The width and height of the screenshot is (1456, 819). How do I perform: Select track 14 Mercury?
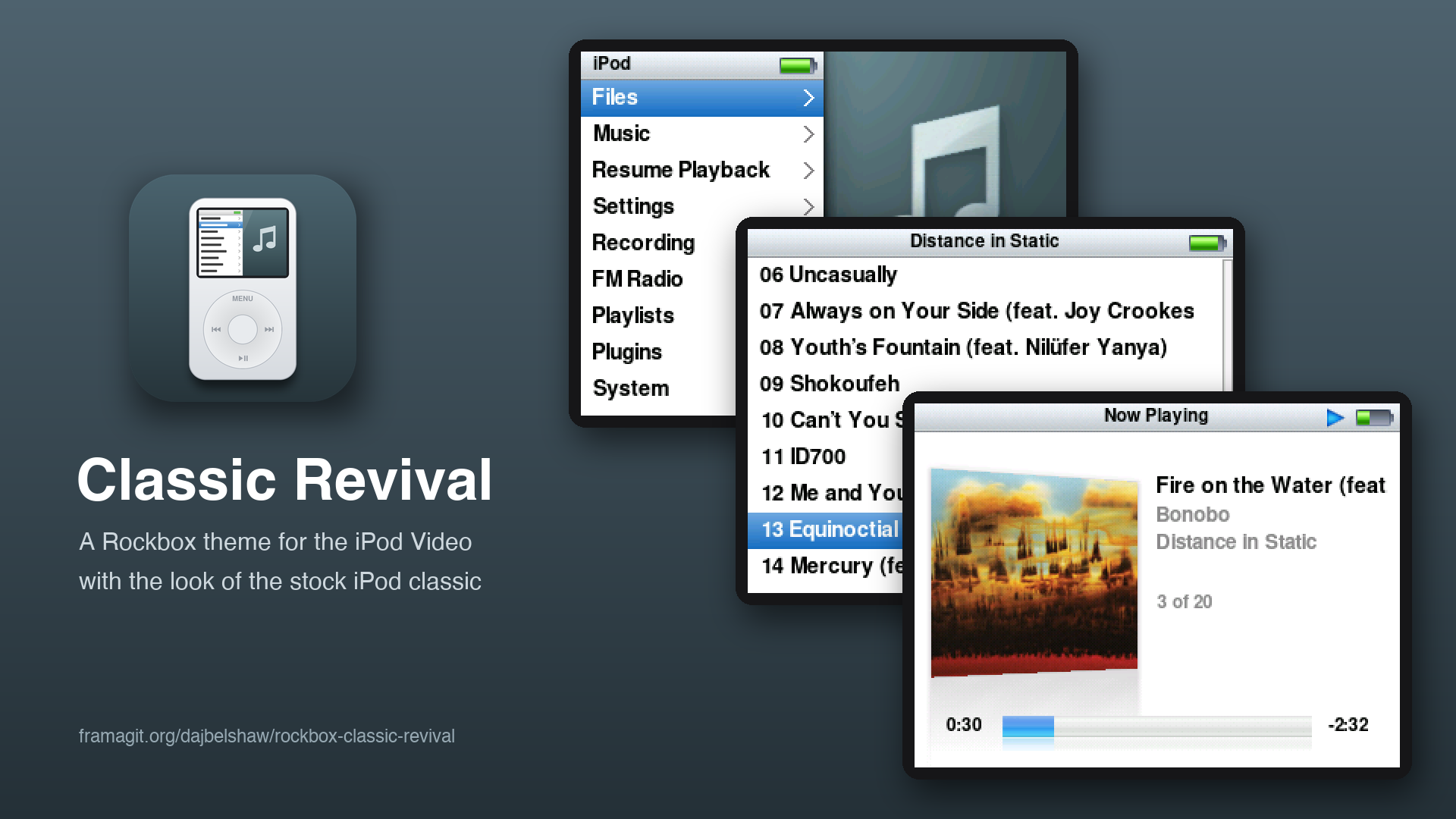[x=825, y=566]
